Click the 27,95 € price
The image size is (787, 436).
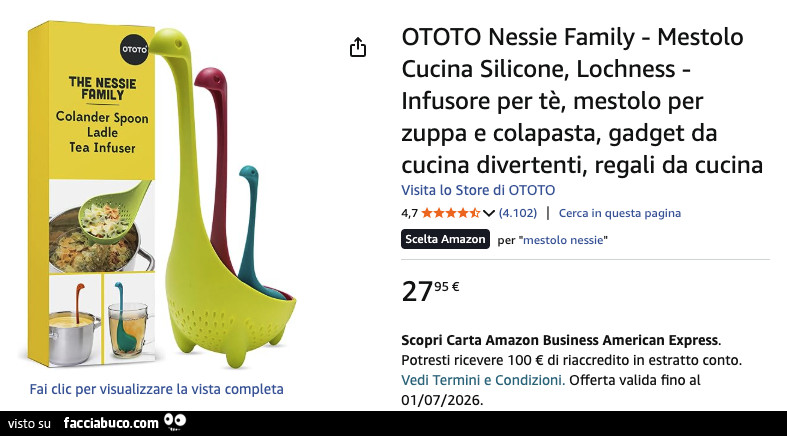coord(430,290)
